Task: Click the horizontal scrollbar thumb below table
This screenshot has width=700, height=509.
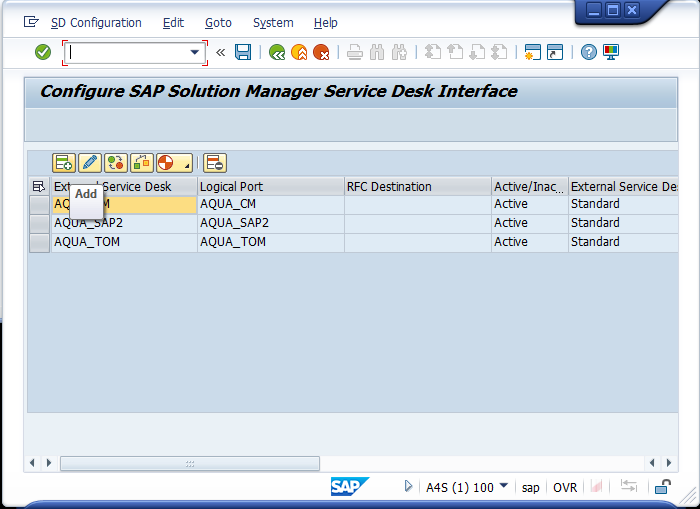Action: [x=190, y=463]
